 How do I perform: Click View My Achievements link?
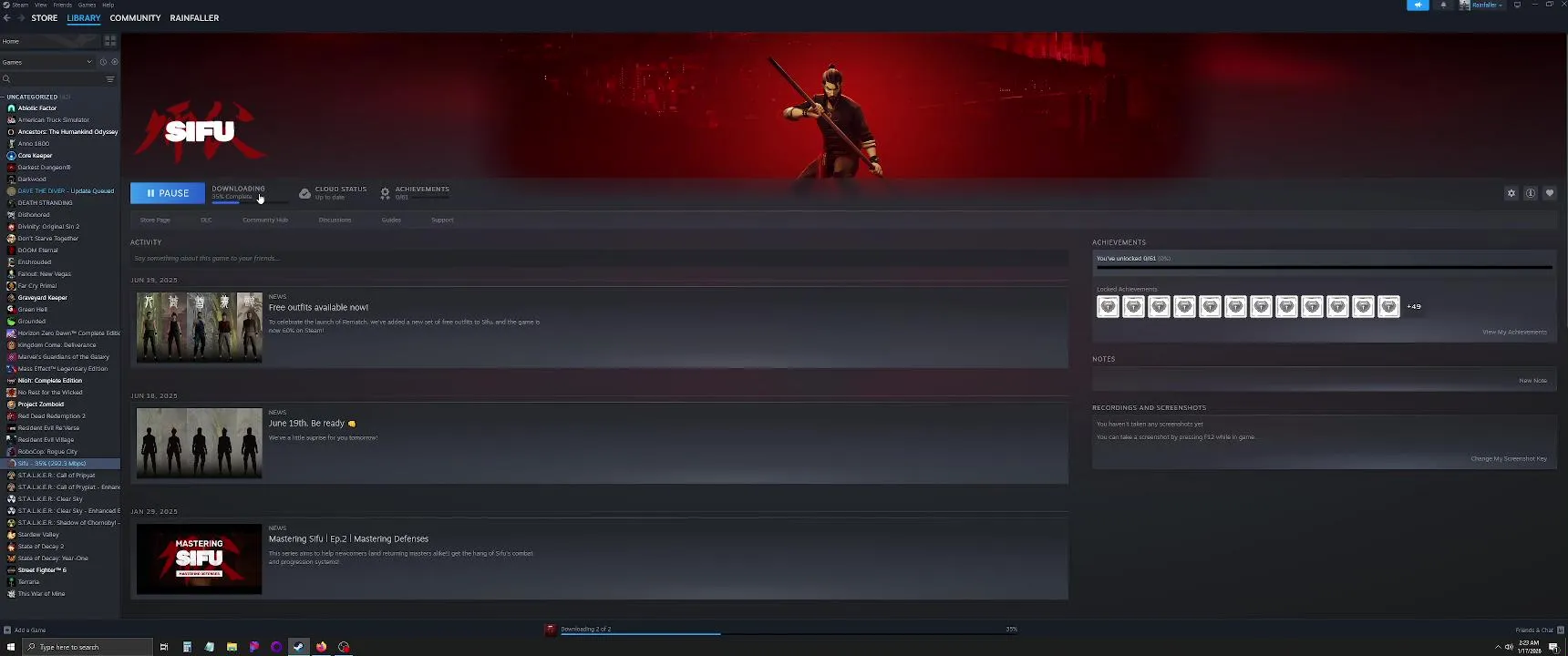[1514, 332]
